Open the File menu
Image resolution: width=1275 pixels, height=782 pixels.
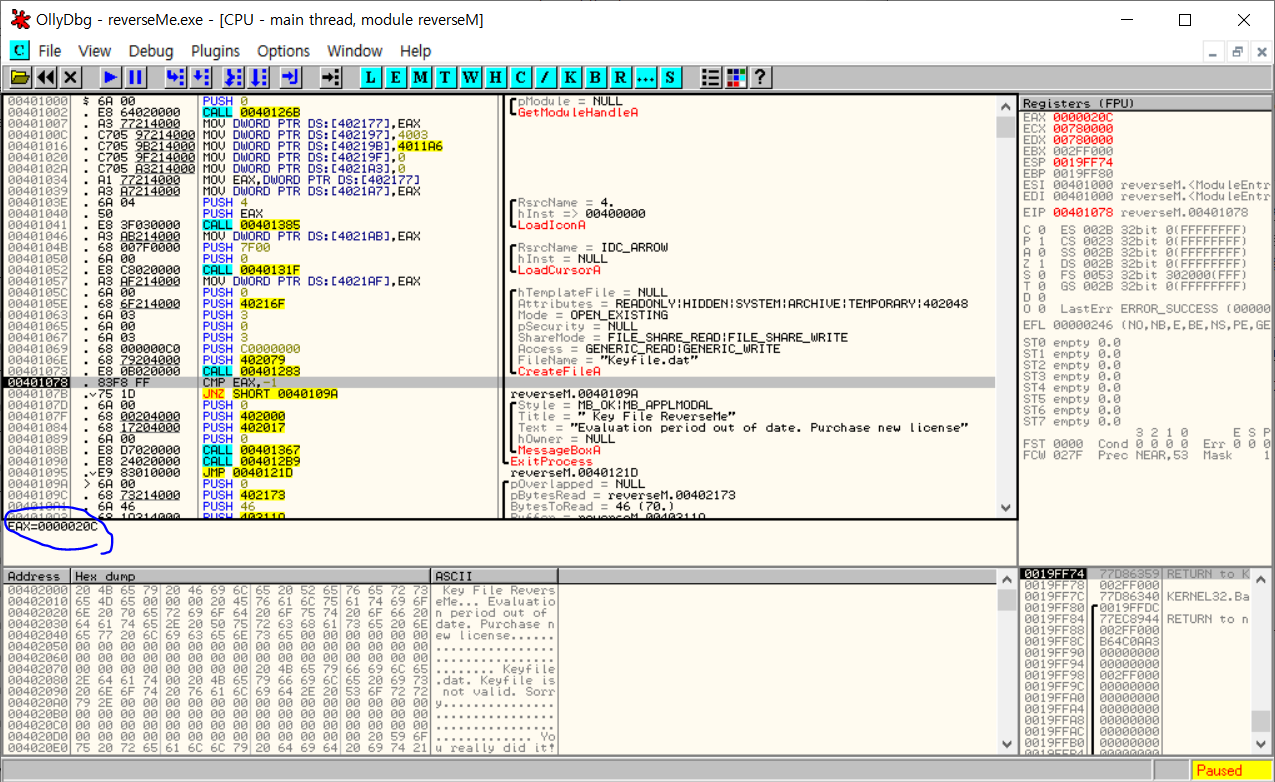tap(50, 51)
